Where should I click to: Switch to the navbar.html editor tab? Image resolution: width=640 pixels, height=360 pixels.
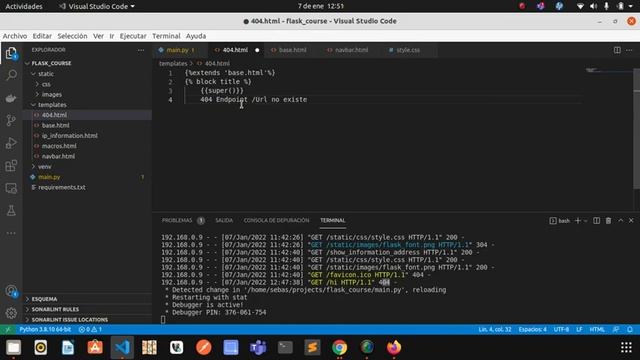point(351,50)
